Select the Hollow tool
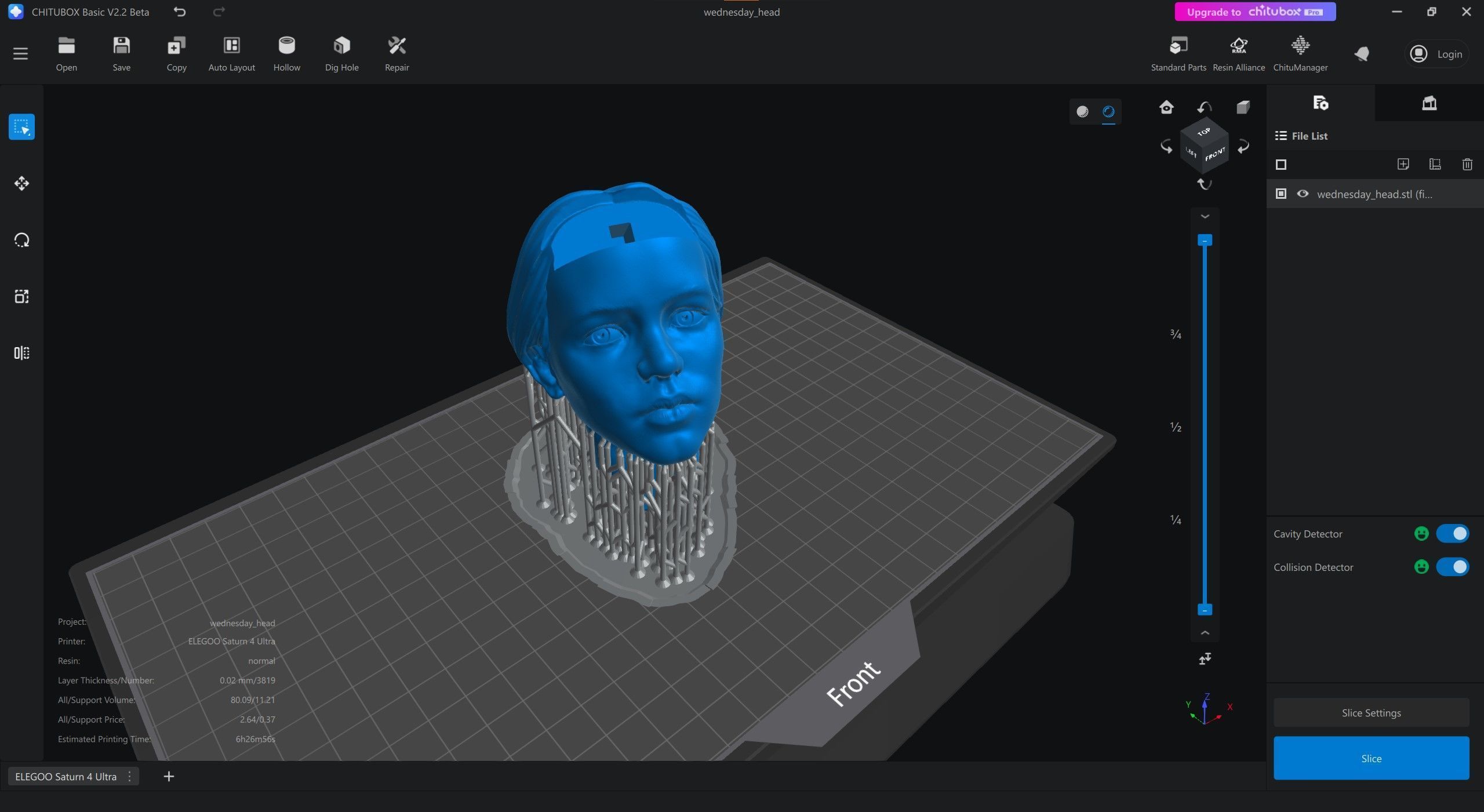The width and height of the screenshot is (1484, 812). [286, 53]
